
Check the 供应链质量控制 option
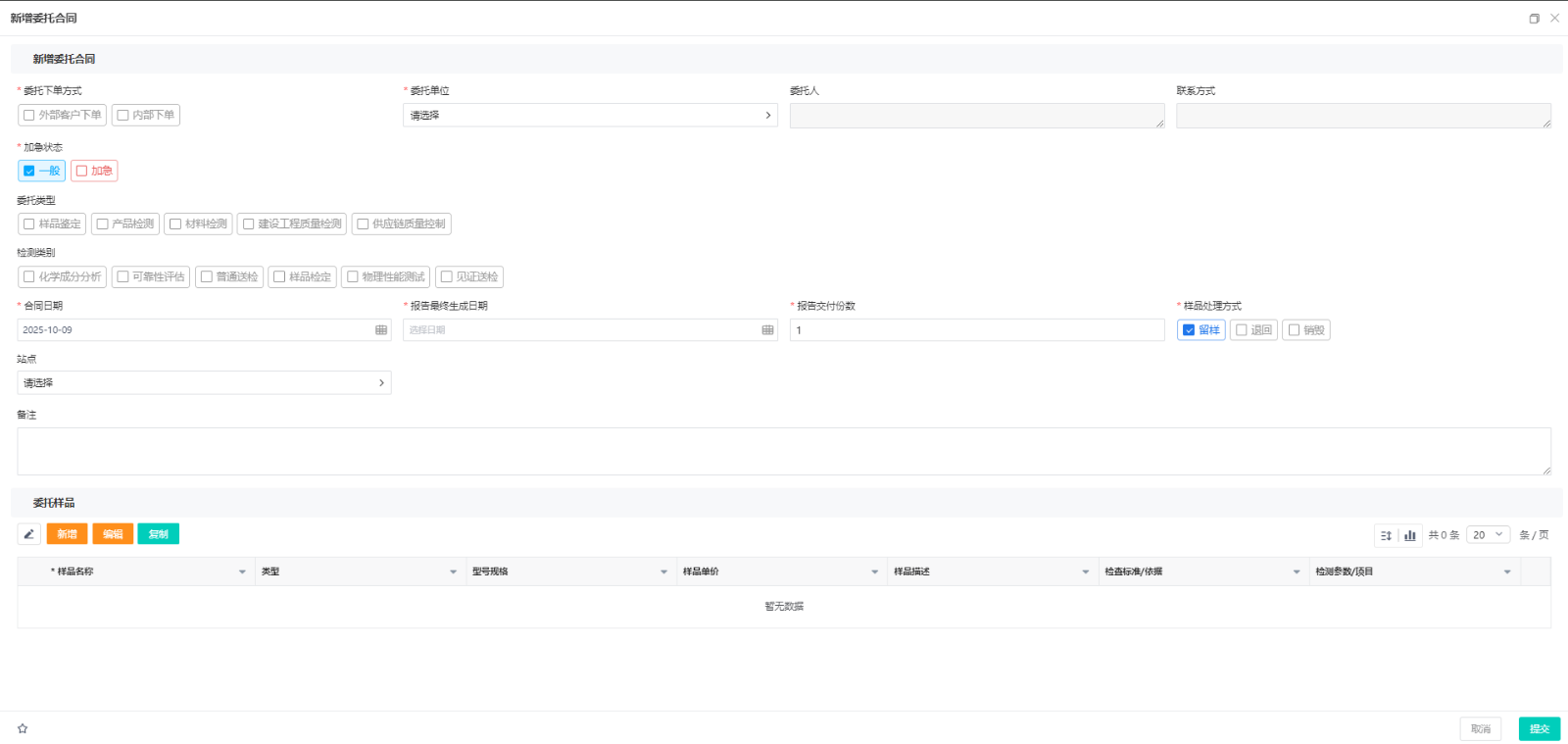pyautogui.click(x=402, y=223)
